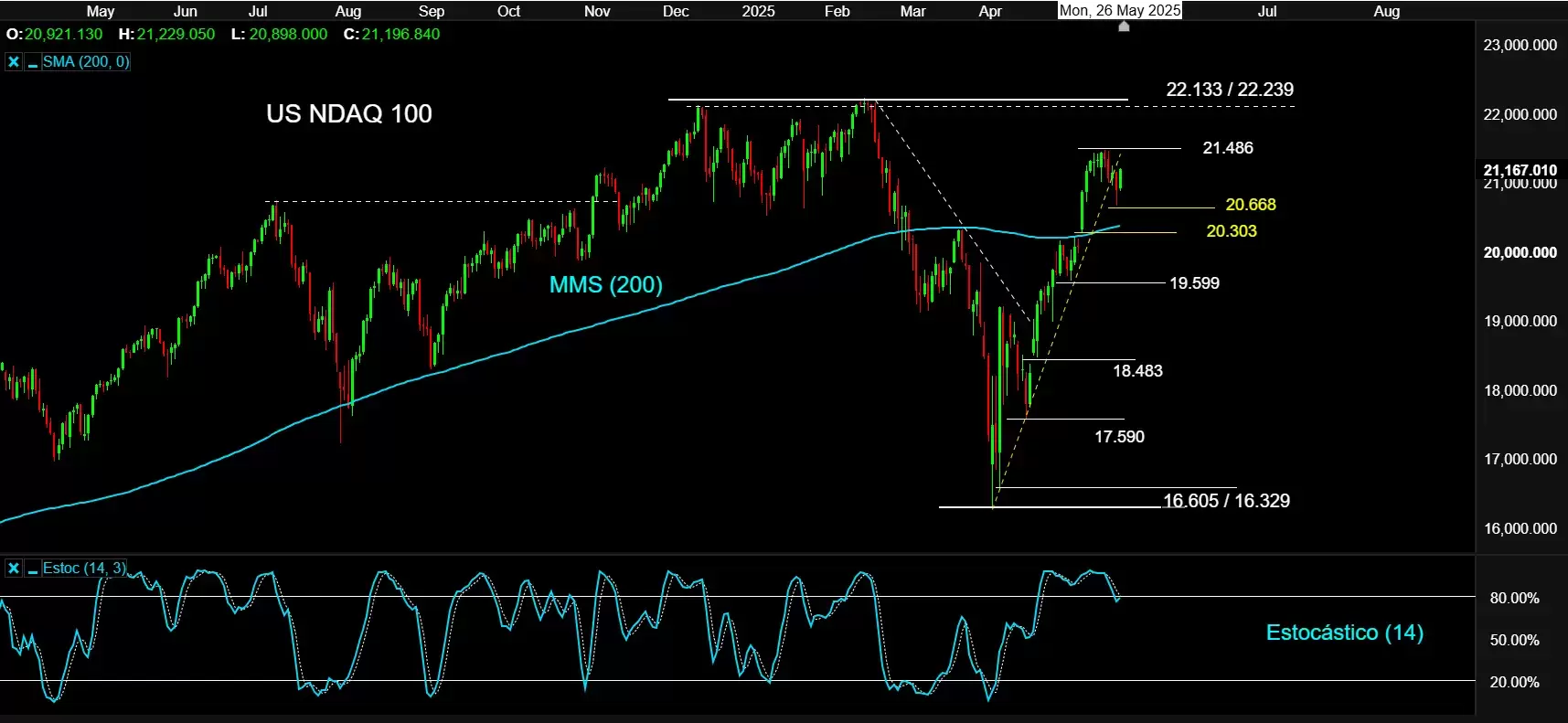Select the 16.605 / 16.329 low label

point(1226,501)
